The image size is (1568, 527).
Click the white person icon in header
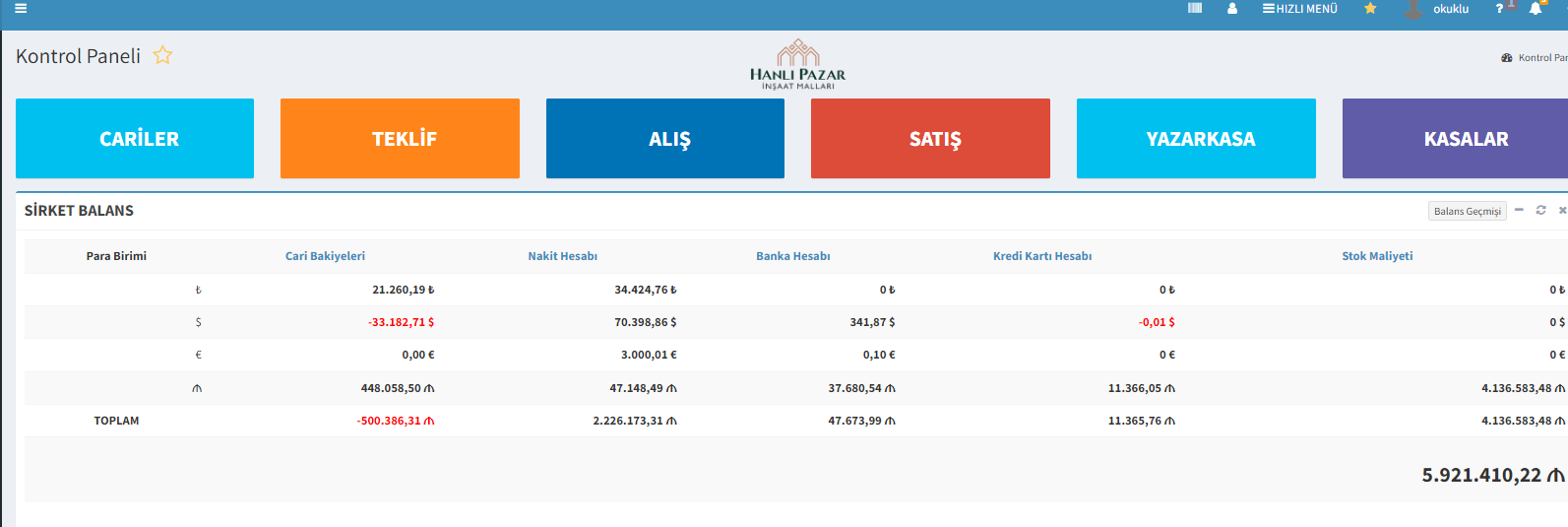coord(1232,9)
